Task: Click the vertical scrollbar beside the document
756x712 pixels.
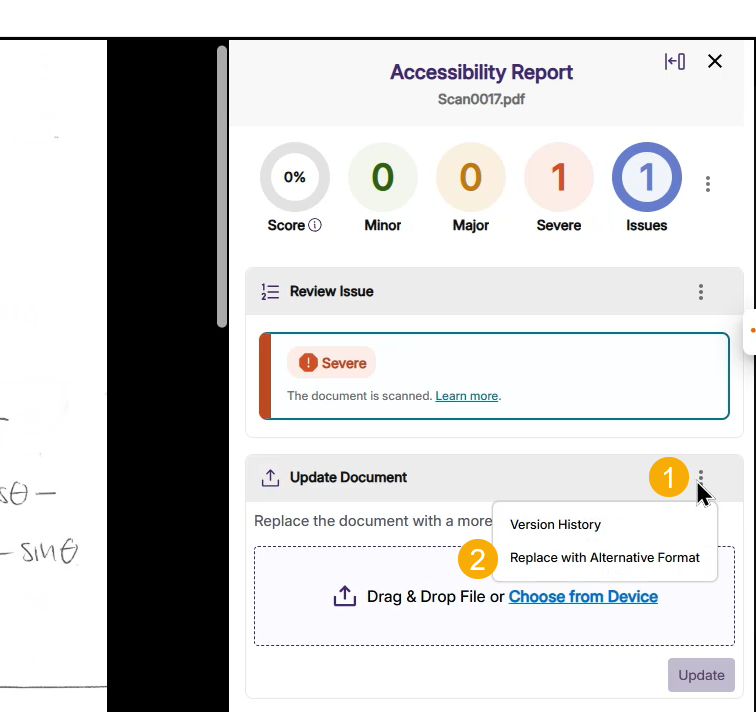Action: (222, 187)
